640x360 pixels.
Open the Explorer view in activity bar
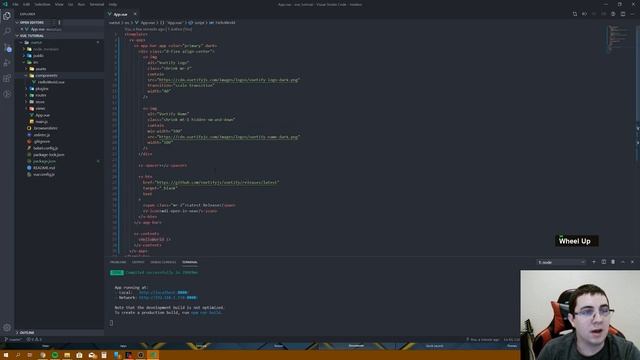tap(7, 16)
